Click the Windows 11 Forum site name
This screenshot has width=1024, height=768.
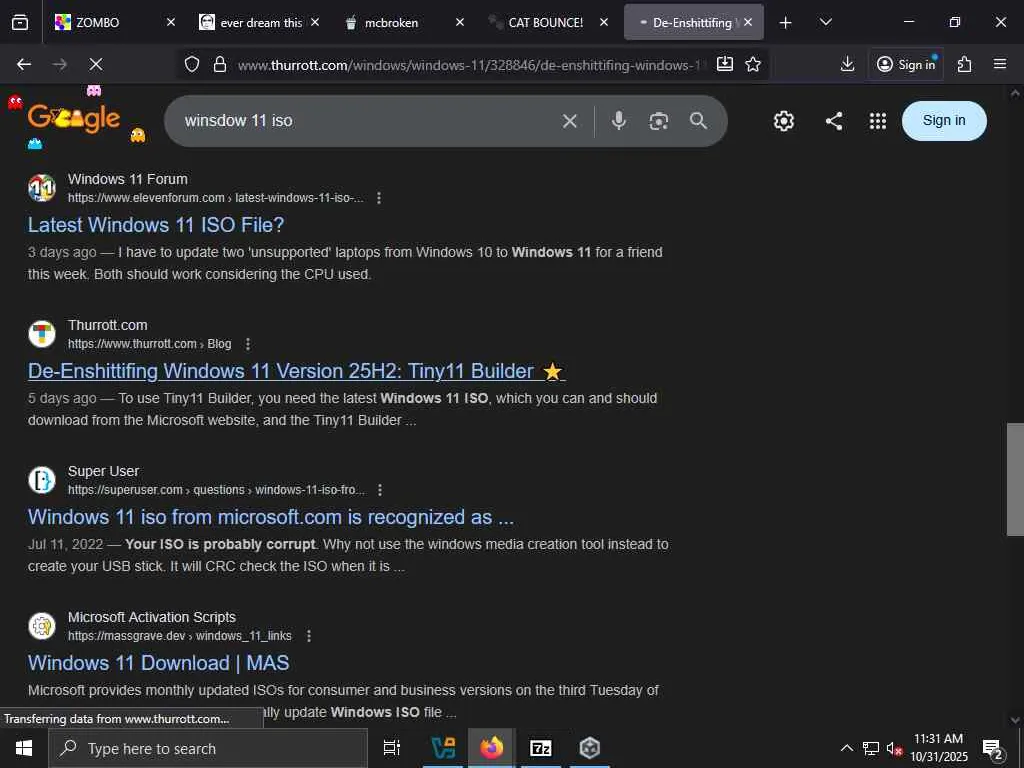click(127, 179)
